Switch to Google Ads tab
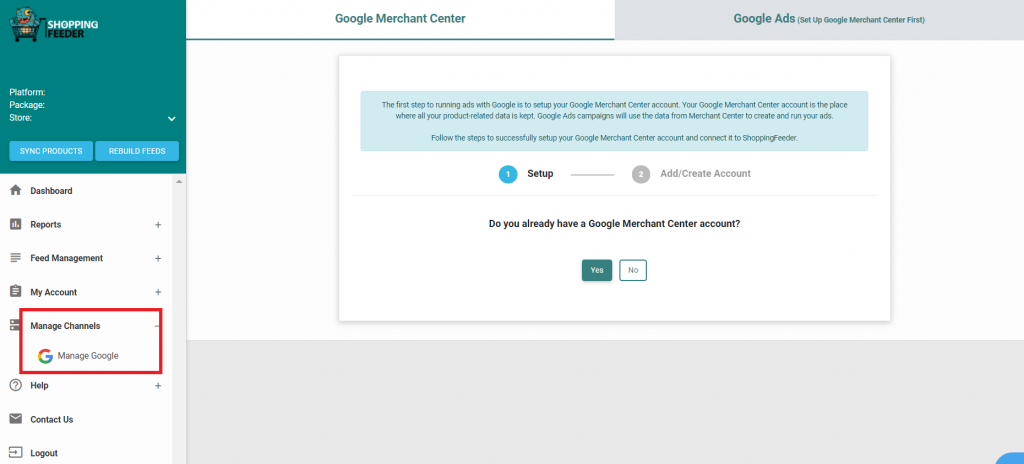Screen dimensions: 1024x464 pos(820,19)
